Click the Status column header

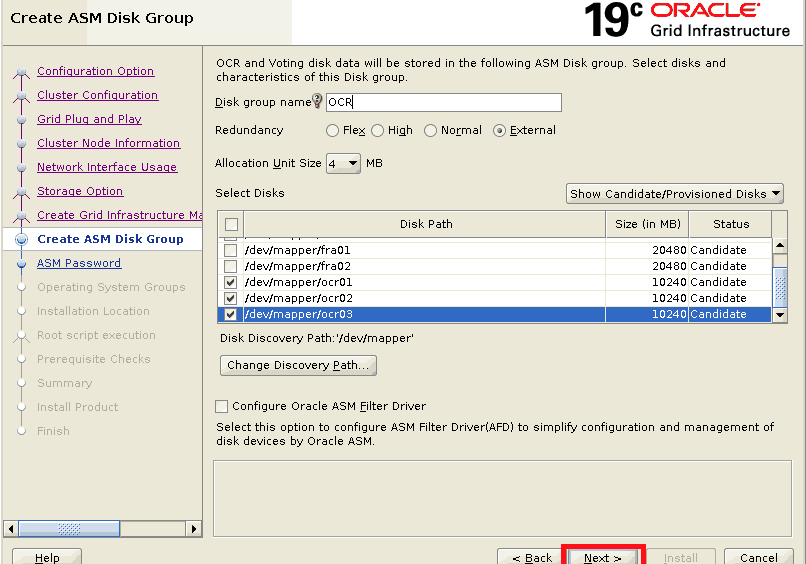(730, 224)
